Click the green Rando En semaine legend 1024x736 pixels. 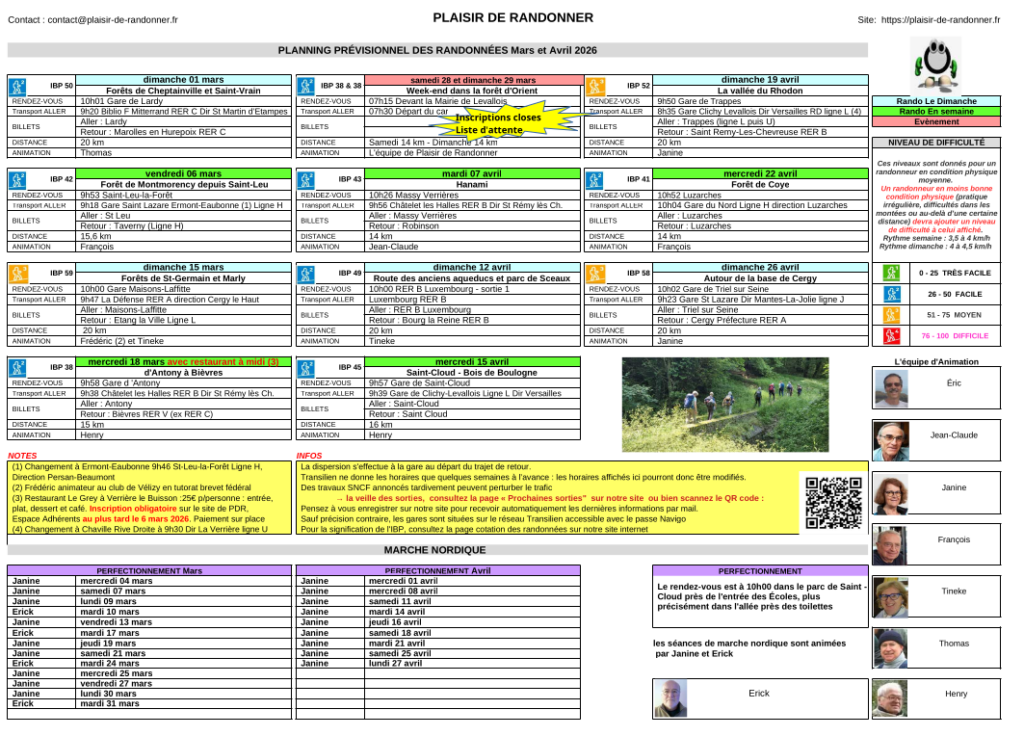point(935,111)
